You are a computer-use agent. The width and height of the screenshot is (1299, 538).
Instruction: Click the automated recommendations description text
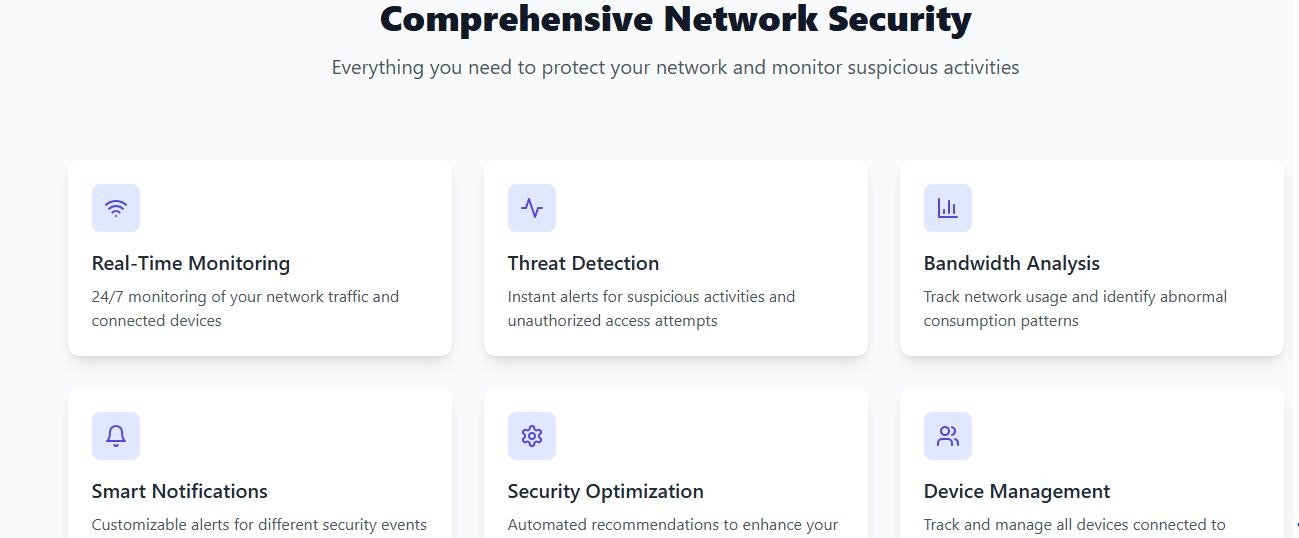[x=673, y=525]
